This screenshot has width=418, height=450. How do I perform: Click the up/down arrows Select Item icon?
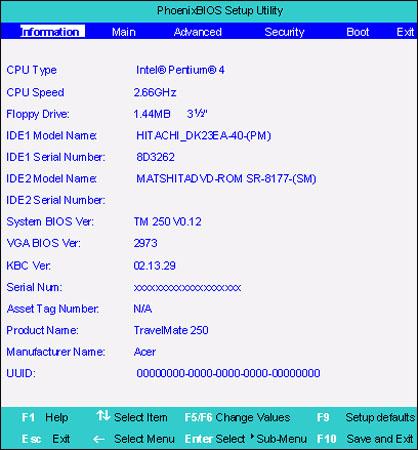[103, 416]
